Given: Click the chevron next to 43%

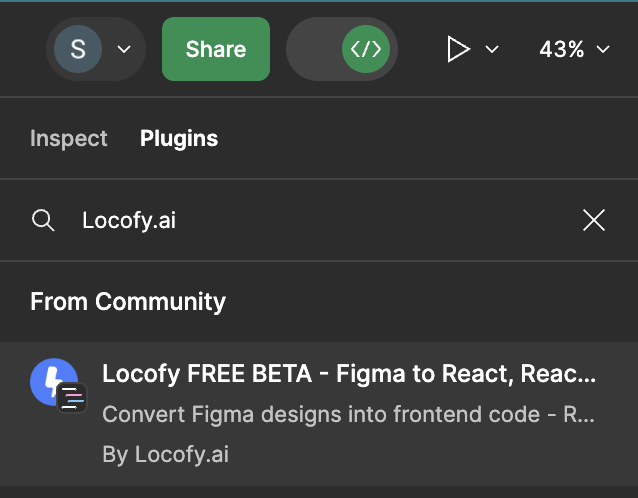Looking at the screenshot, I should [603, 49].
